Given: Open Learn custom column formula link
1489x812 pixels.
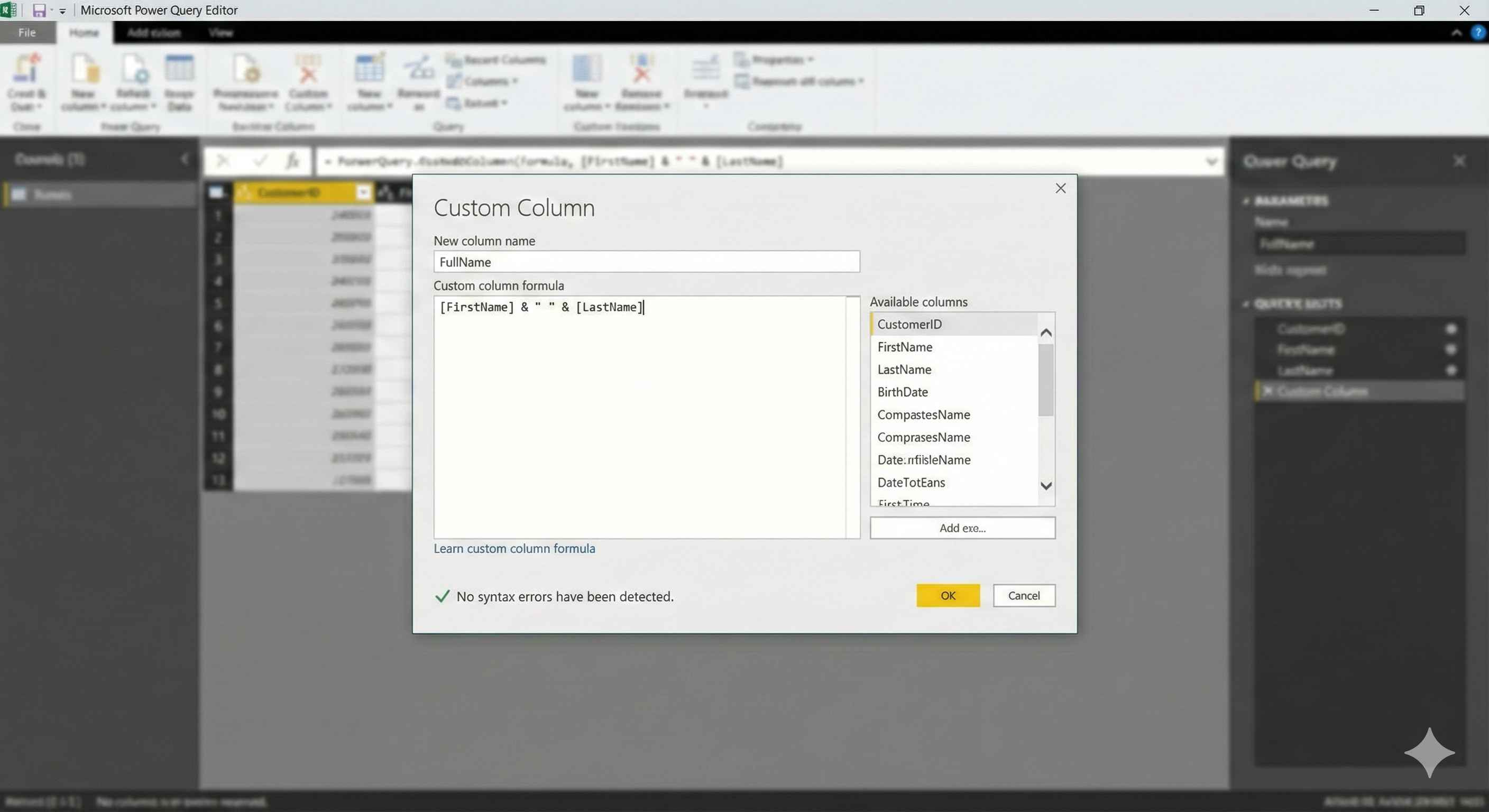Looking at the screenshot, I should coord(514,548).
